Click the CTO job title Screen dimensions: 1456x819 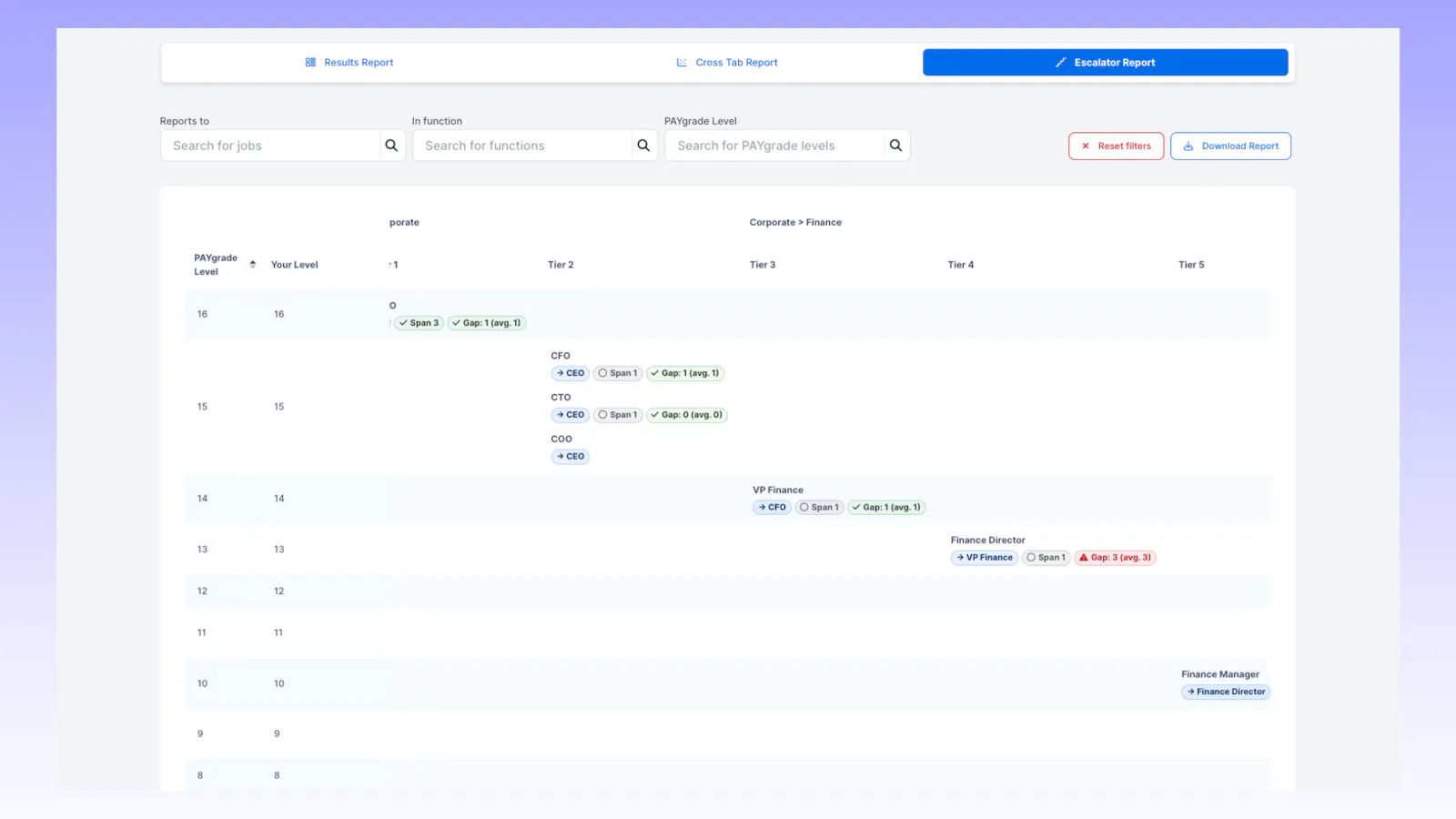[x=561, y=398]
